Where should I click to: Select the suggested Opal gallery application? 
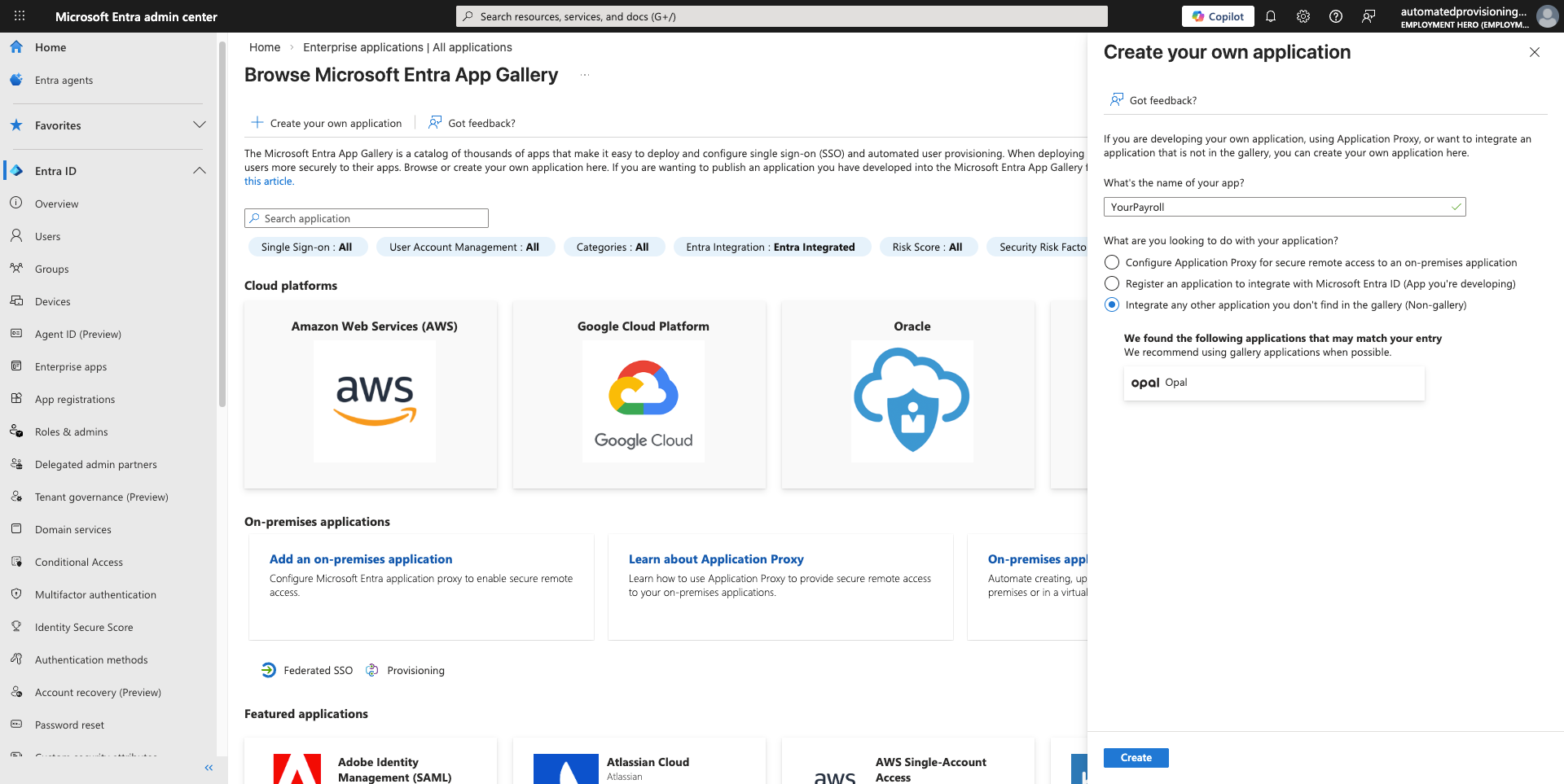[1274, 383]
